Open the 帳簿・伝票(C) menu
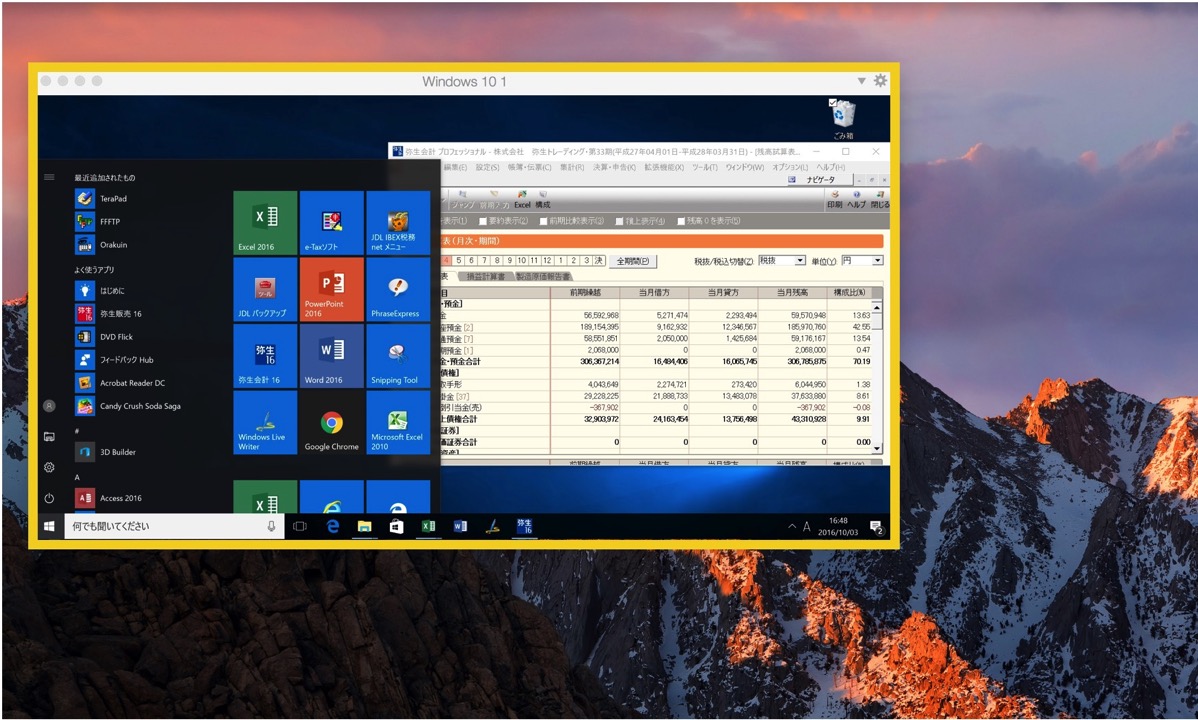Image resolution: width=1198 pixels, height=720 pixels. 529,167
